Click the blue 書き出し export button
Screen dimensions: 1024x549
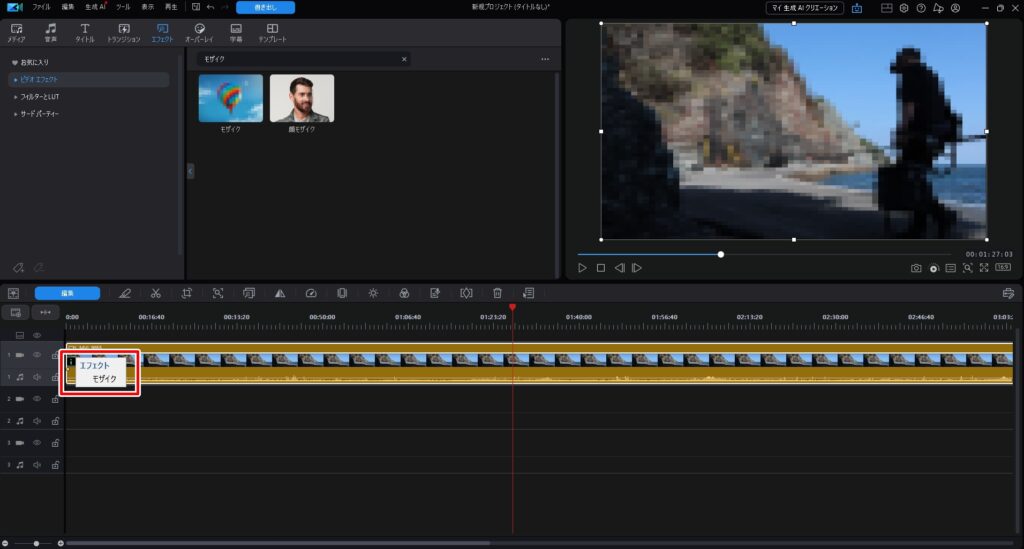tap(265, 7)
